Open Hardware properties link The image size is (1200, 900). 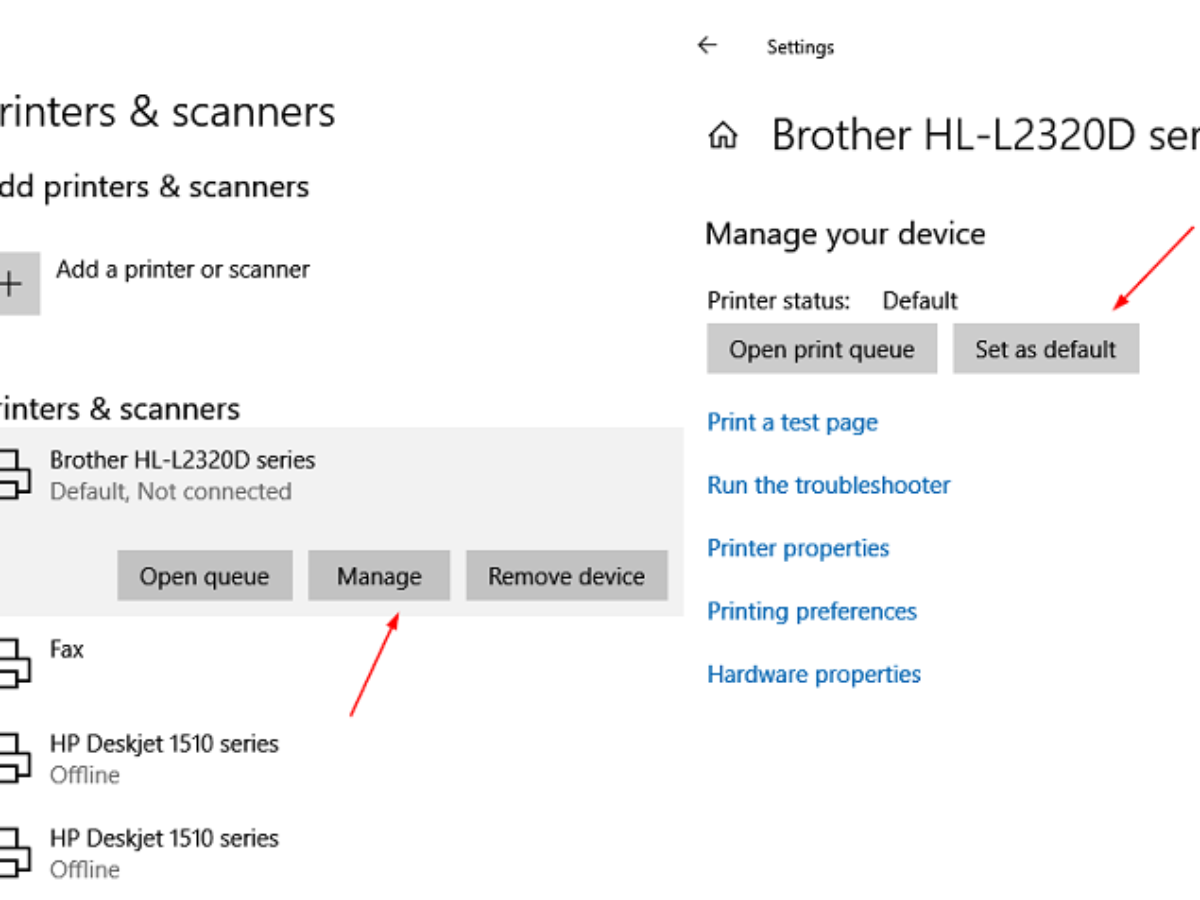coord(814,674)
